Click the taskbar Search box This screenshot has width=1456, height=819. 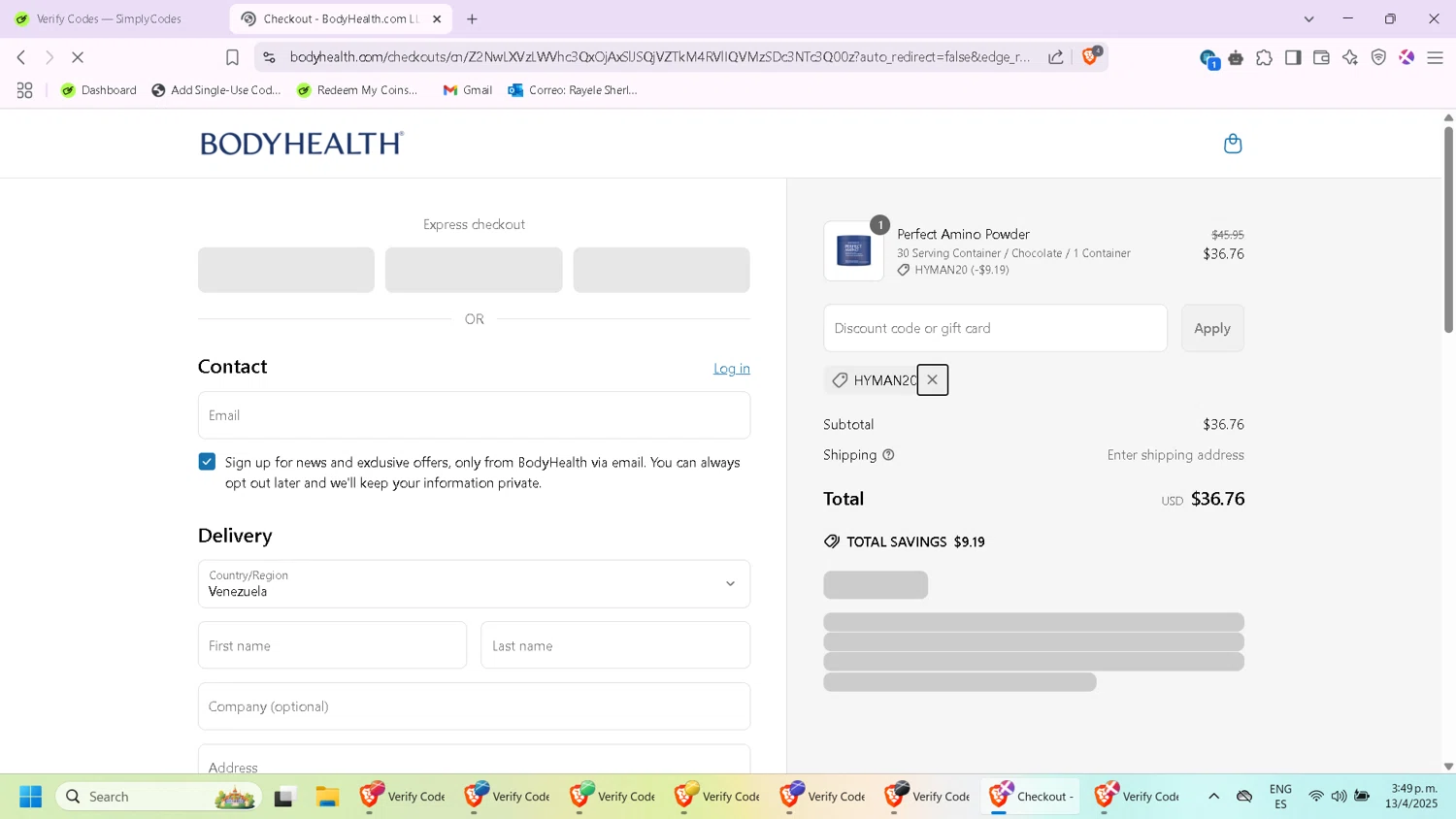click(x=159, y=797)
